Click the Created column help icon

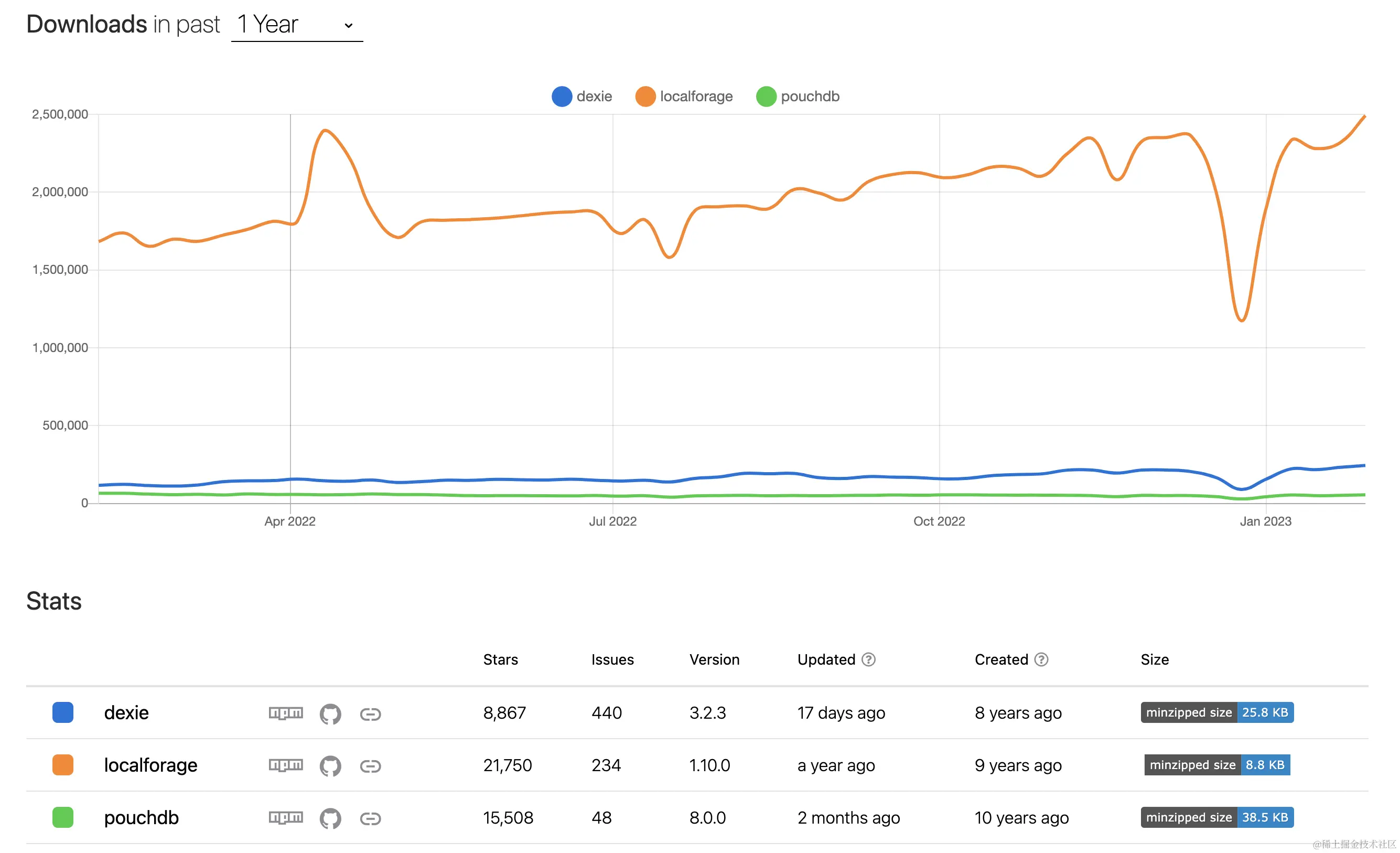click(x=1041, y=659)
